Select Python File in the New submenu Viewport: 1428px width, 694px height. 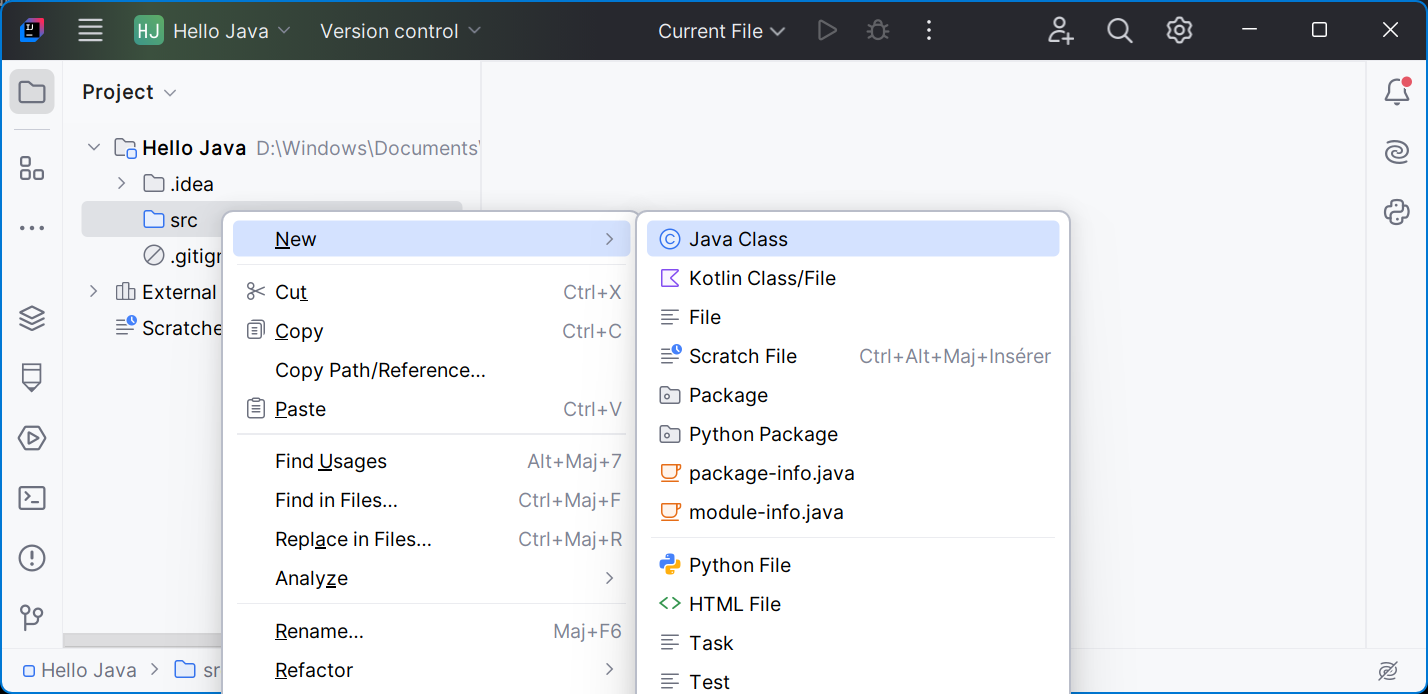tap(739, 565)
